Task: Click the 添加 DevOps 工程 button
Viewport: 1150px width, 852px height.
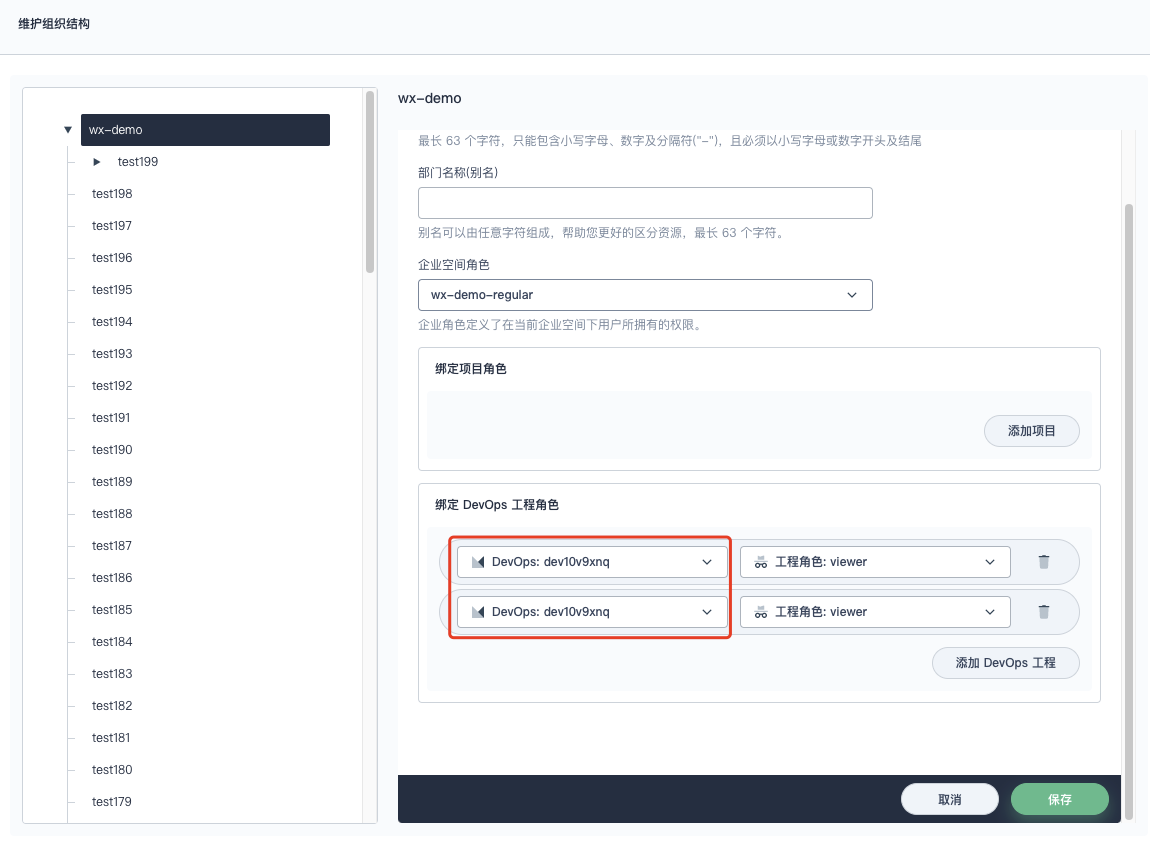Action: [x=1005, y=662]
